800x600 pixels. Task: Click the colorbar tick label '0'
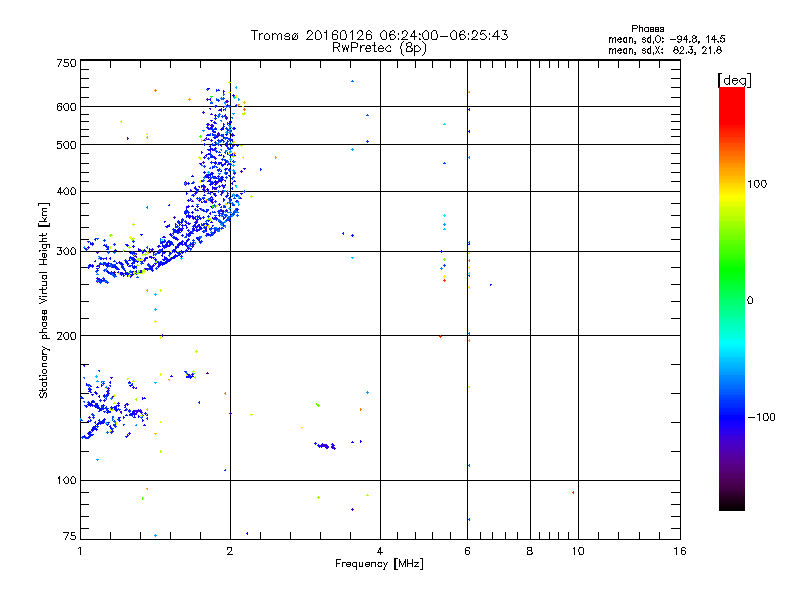[750, 301]
